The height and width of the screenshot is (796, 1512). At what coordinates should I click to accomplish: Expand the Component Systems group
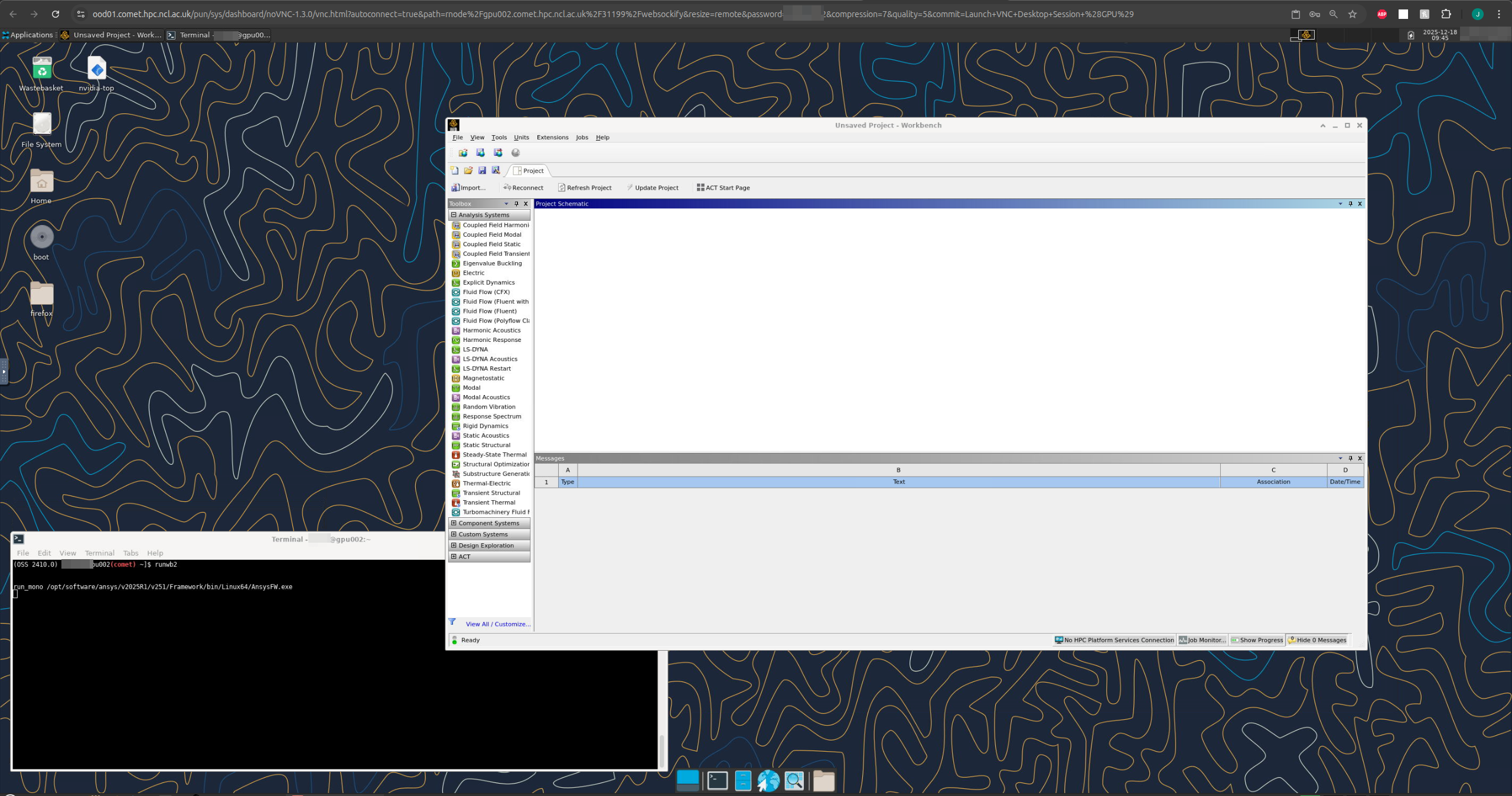click(x=454, y=523)
